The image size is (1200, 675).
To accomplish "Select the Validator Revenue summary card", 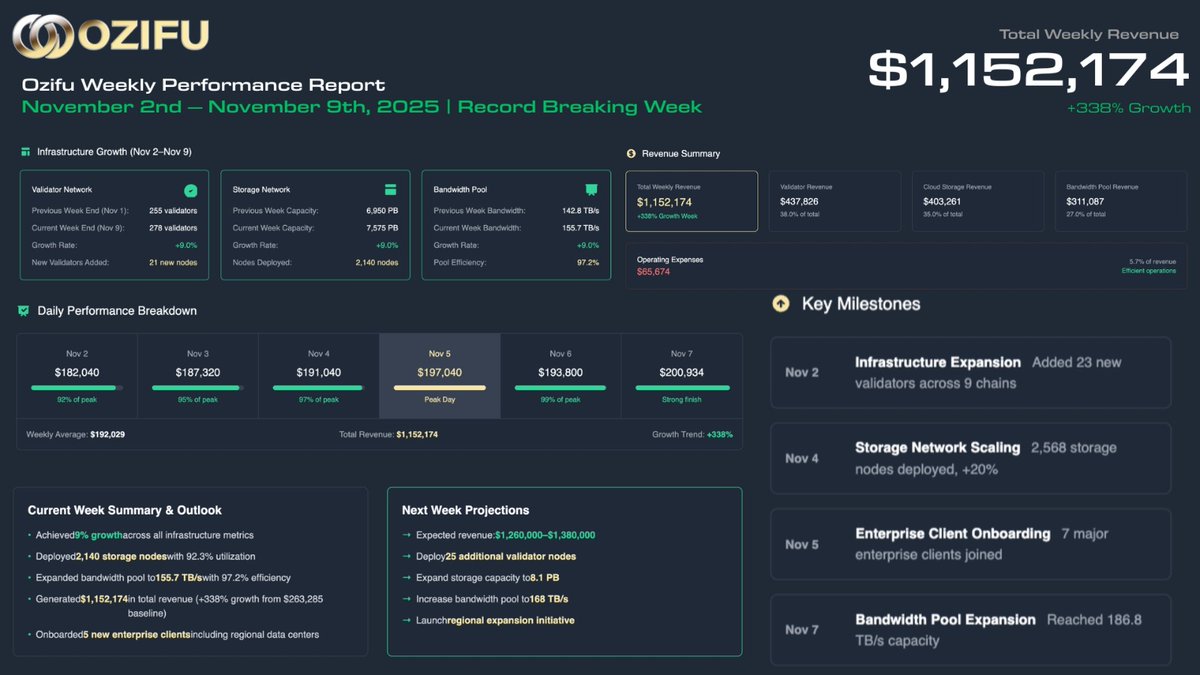I will tap(837, 200).
